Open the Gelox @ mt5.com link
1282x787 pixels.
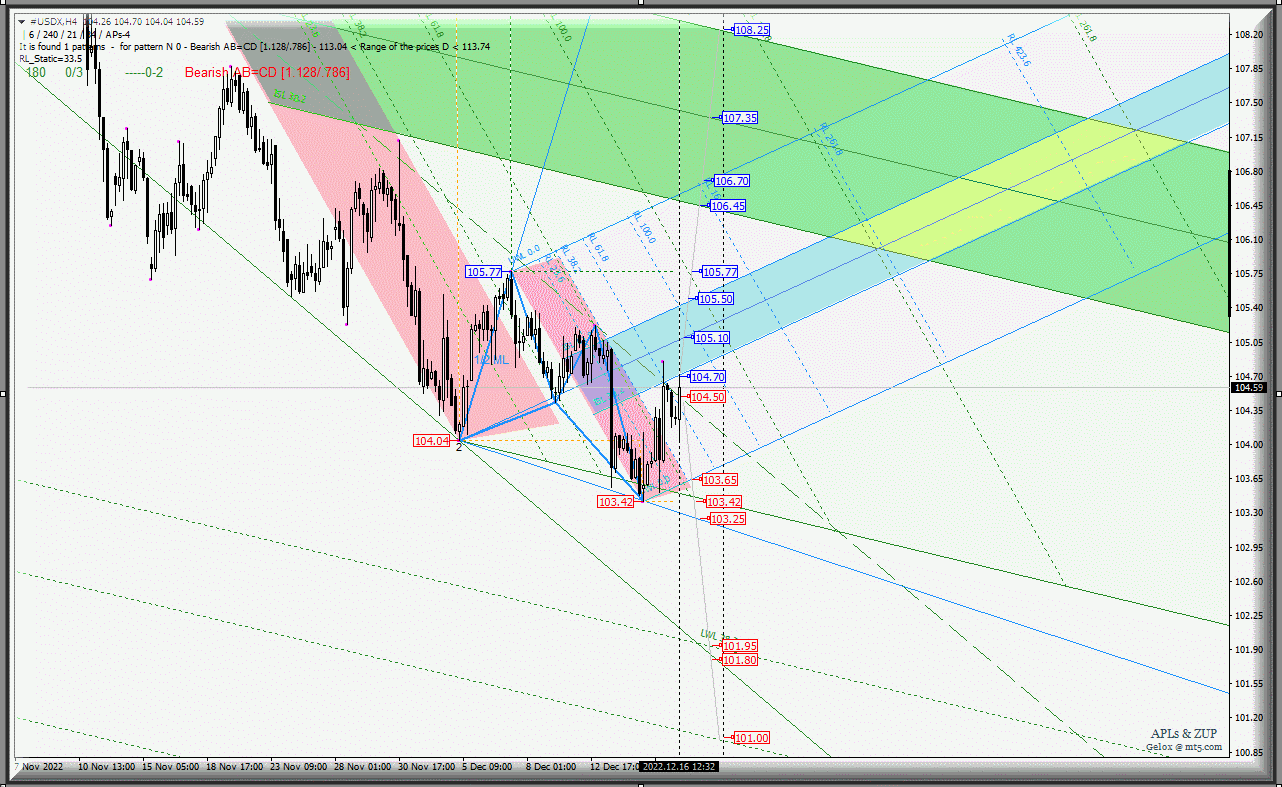1184,746
